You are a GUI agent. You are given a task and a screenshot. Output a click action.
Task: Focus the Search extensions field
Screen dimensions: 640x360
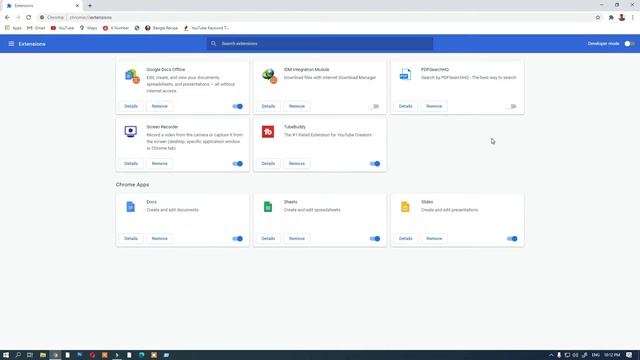(320, 44)
